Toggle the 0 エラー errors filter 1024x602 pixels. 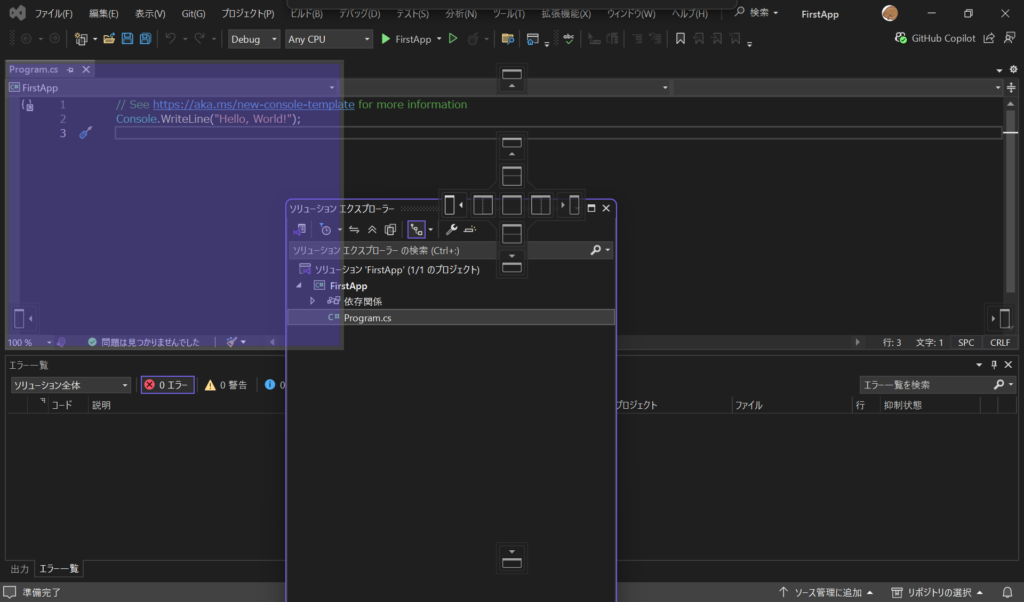point(167,385)
